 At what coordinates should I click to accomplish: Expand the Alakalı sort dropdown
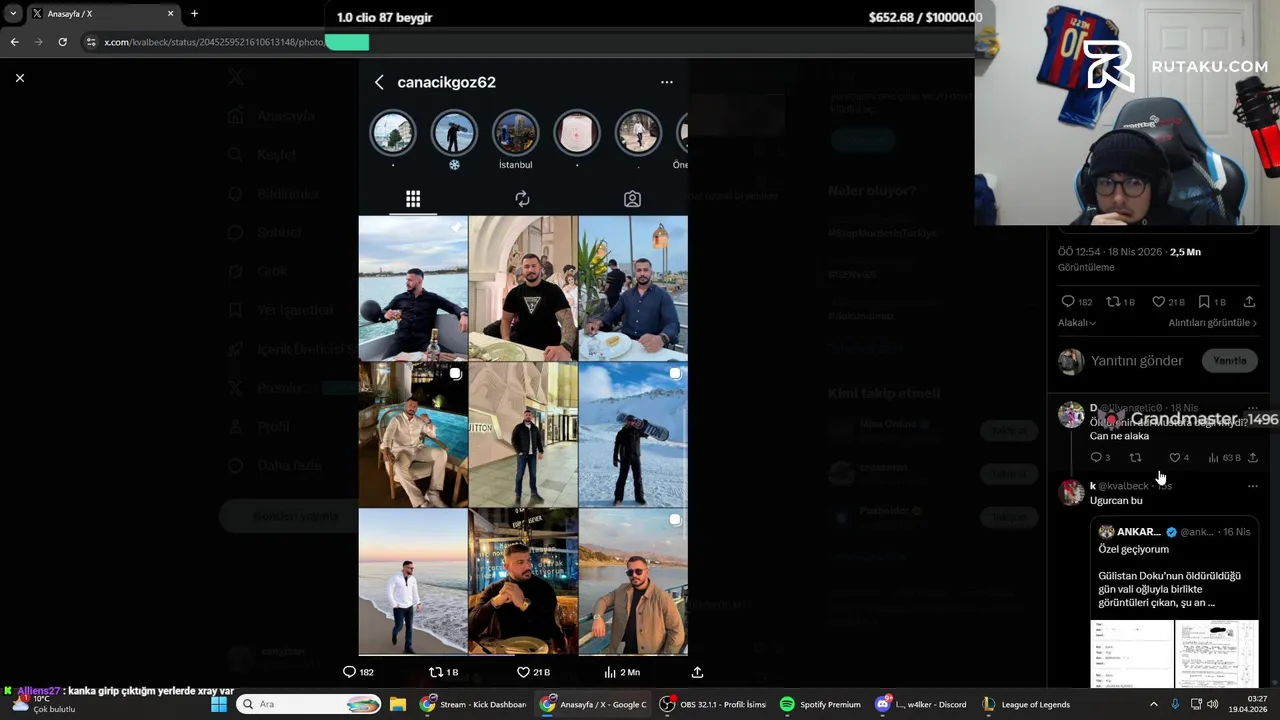(1077, 323)
